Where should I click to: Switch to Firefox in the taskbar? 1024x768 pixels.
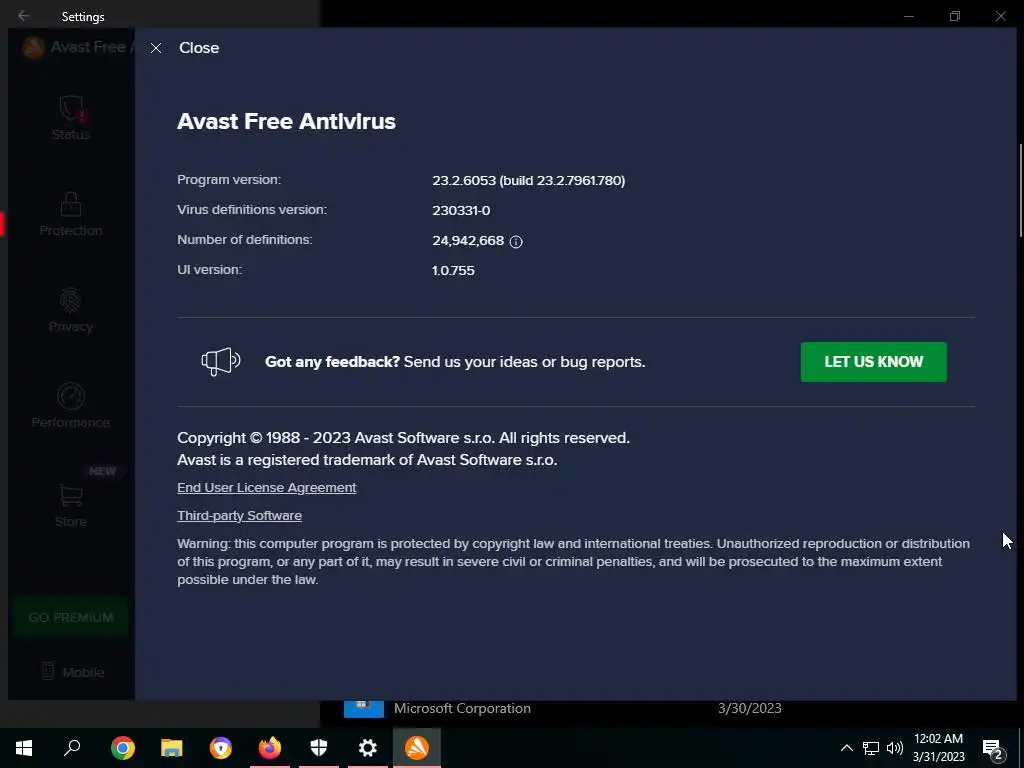[x=270, y=748]
